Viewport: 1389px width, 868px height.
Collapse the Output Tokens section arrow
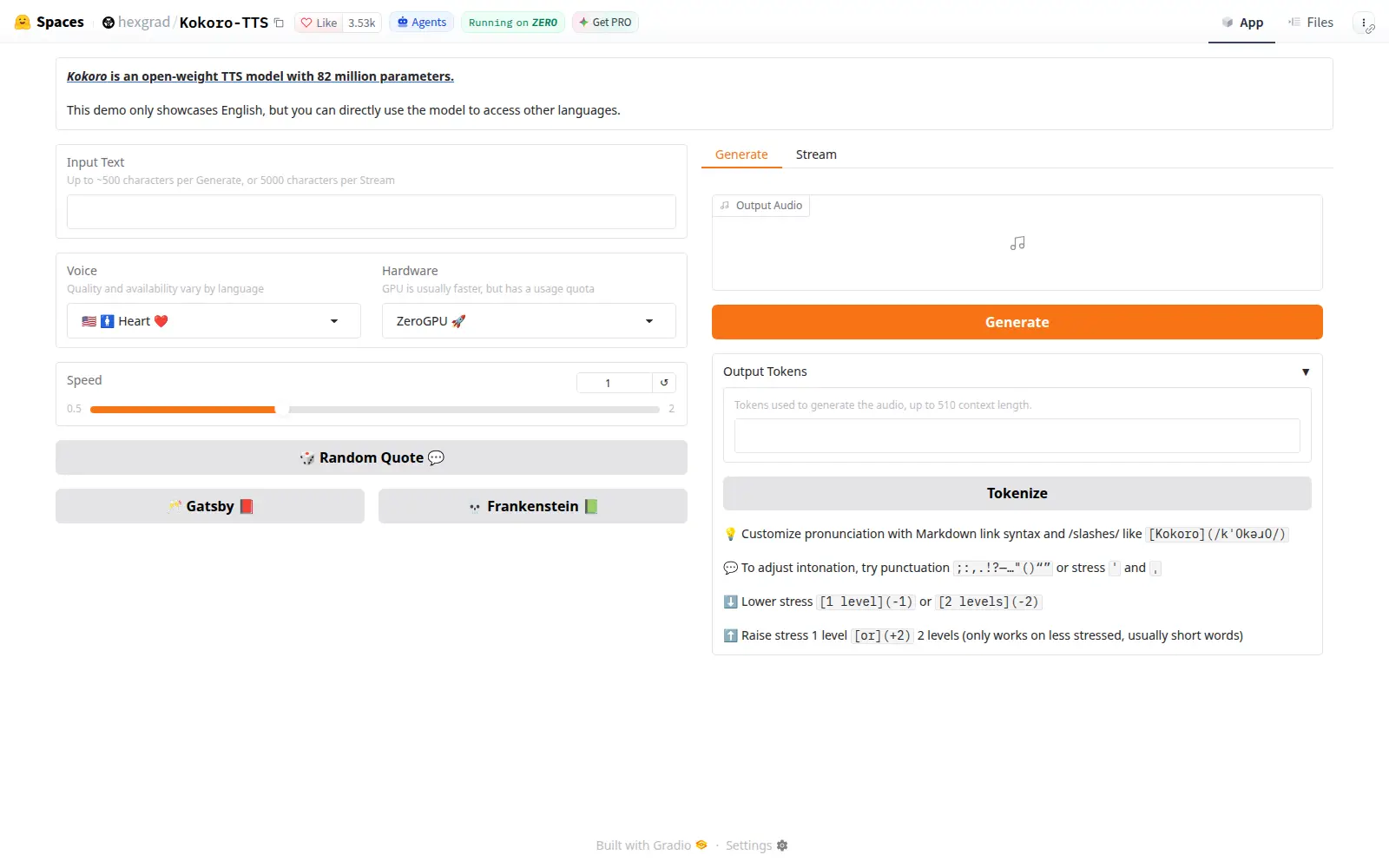tap(1305, 372)
